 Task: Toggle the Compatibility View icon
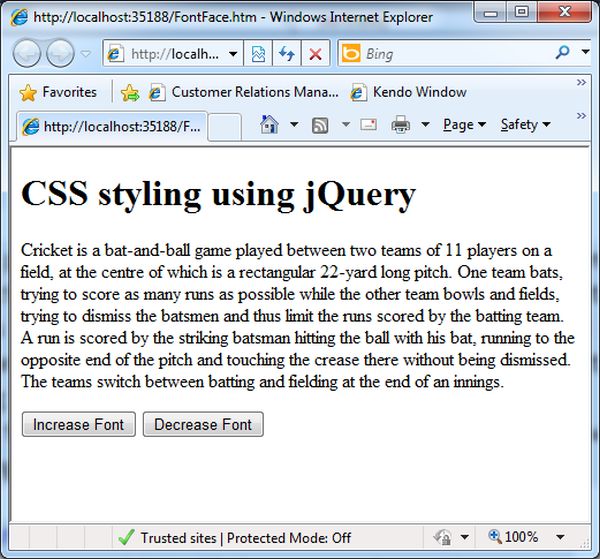[x=258, y=54]
